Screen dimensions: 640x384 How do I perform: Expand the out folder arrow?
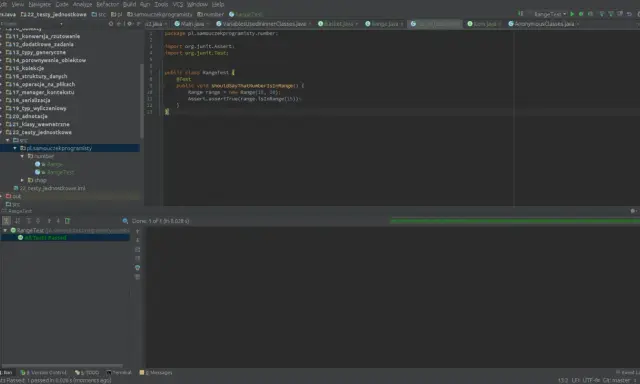(x=2, y=196)
